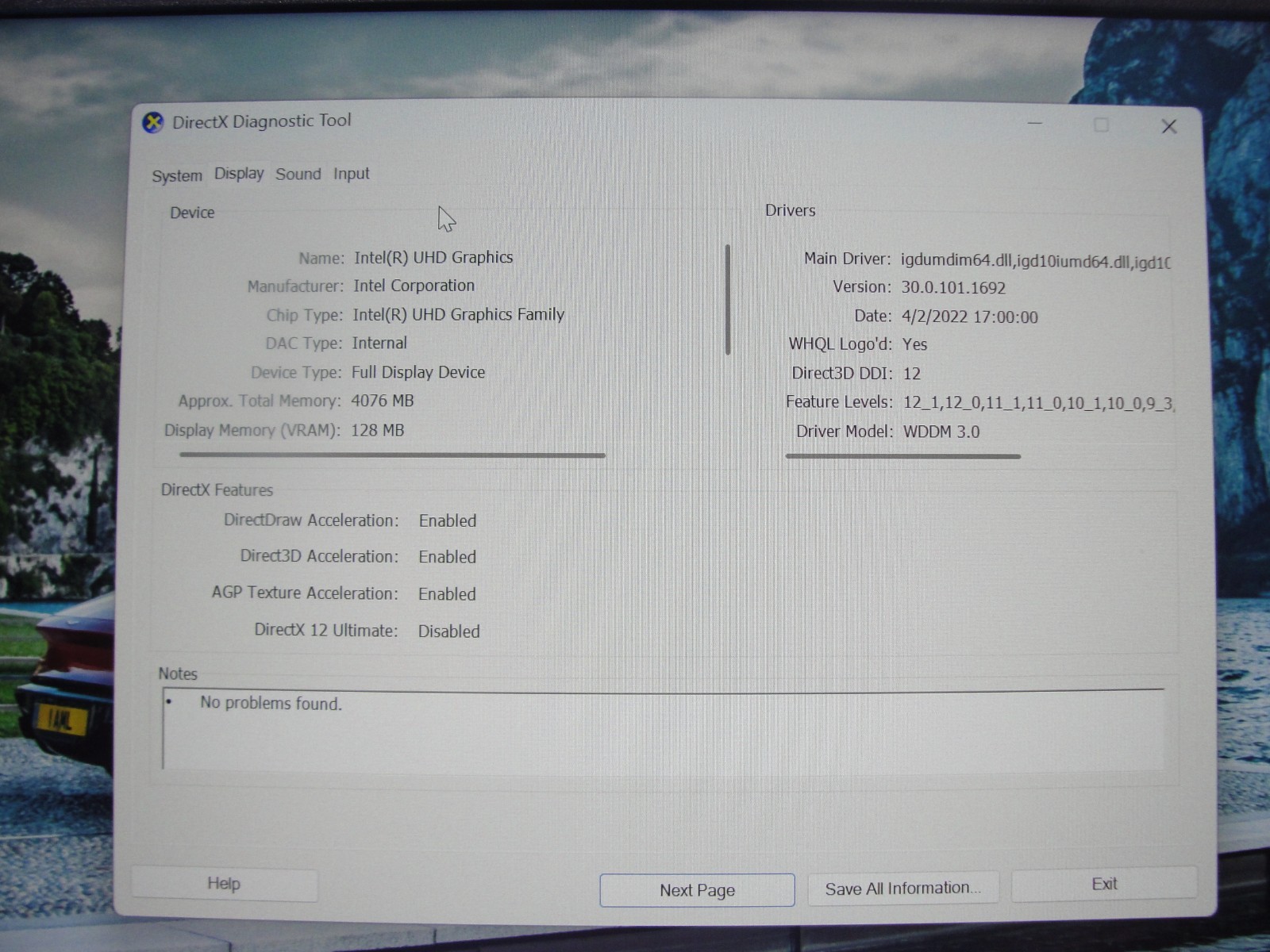The image size is (1270, 952).
Task: Click Direct3D Acceleration 'Enabled' value
Action: (x=448, y=557)
